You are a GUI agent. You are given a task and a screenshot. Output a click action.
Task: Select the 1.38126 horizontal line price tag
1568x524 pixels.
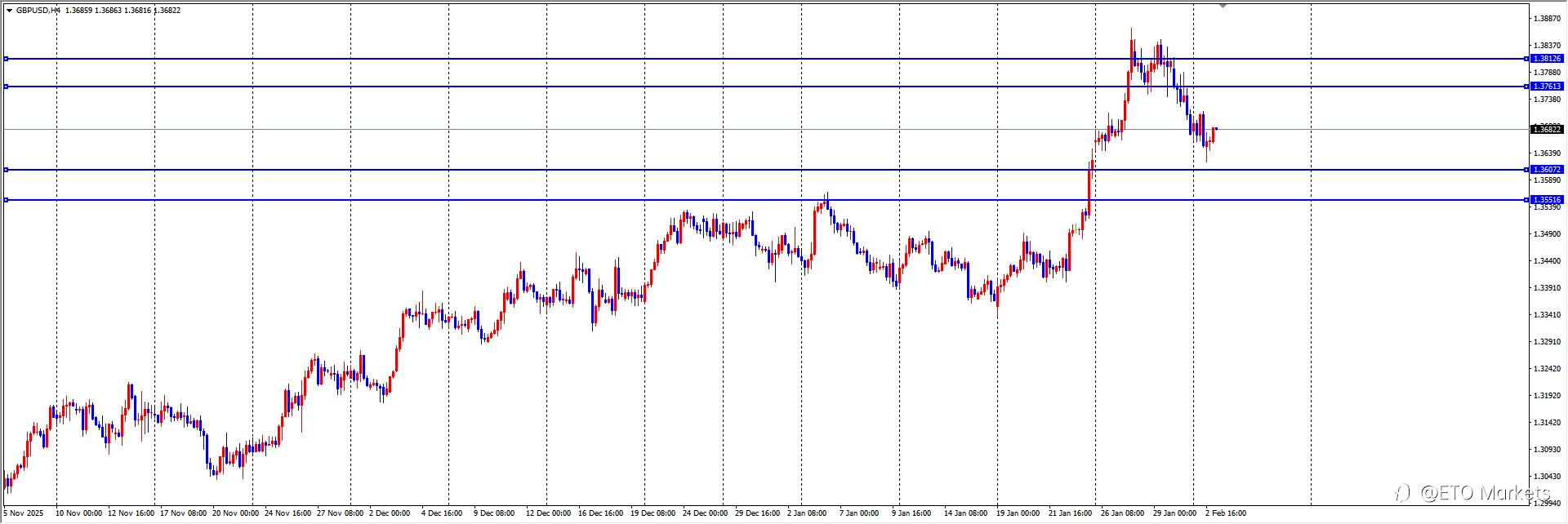pyautogui.click(x=1547, y=59)
